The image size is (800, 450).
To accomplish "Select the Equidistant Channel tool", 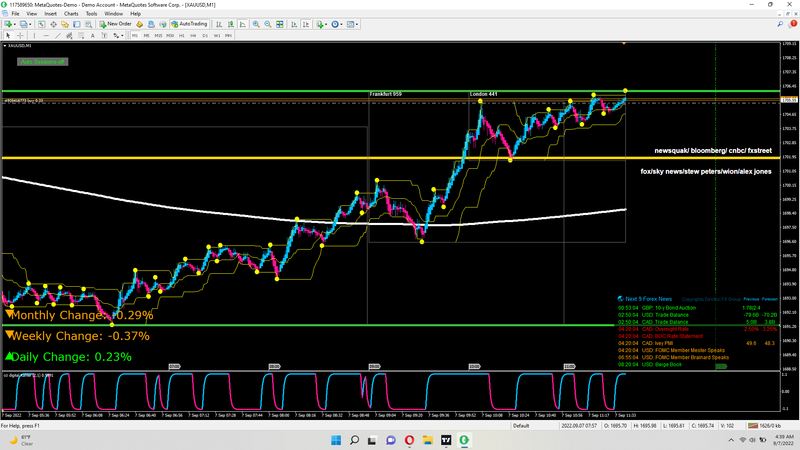I will pyautogui.click(x=69, y=36).
